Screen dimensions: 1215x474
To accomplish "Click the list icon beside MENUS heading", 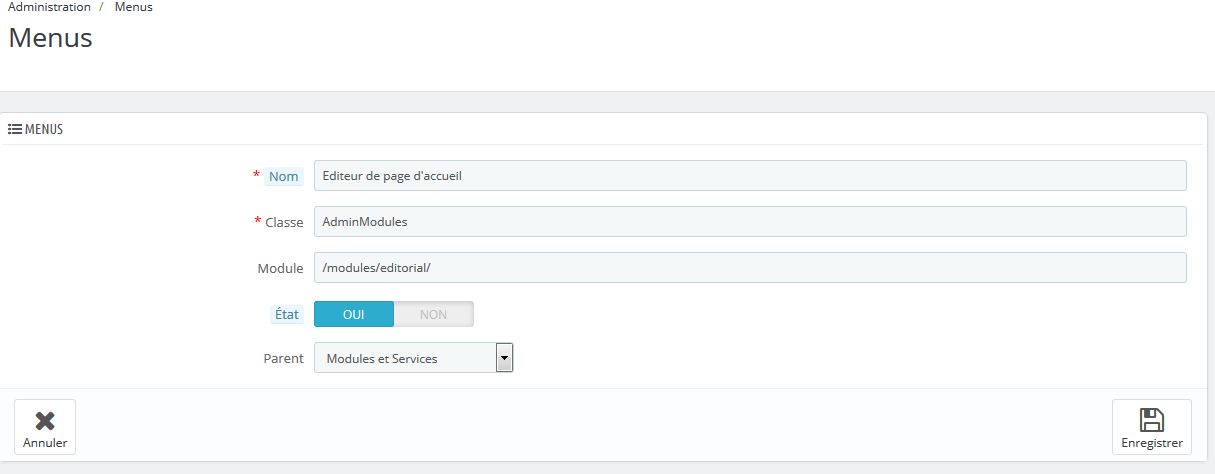I will click(x=15, y=129).
